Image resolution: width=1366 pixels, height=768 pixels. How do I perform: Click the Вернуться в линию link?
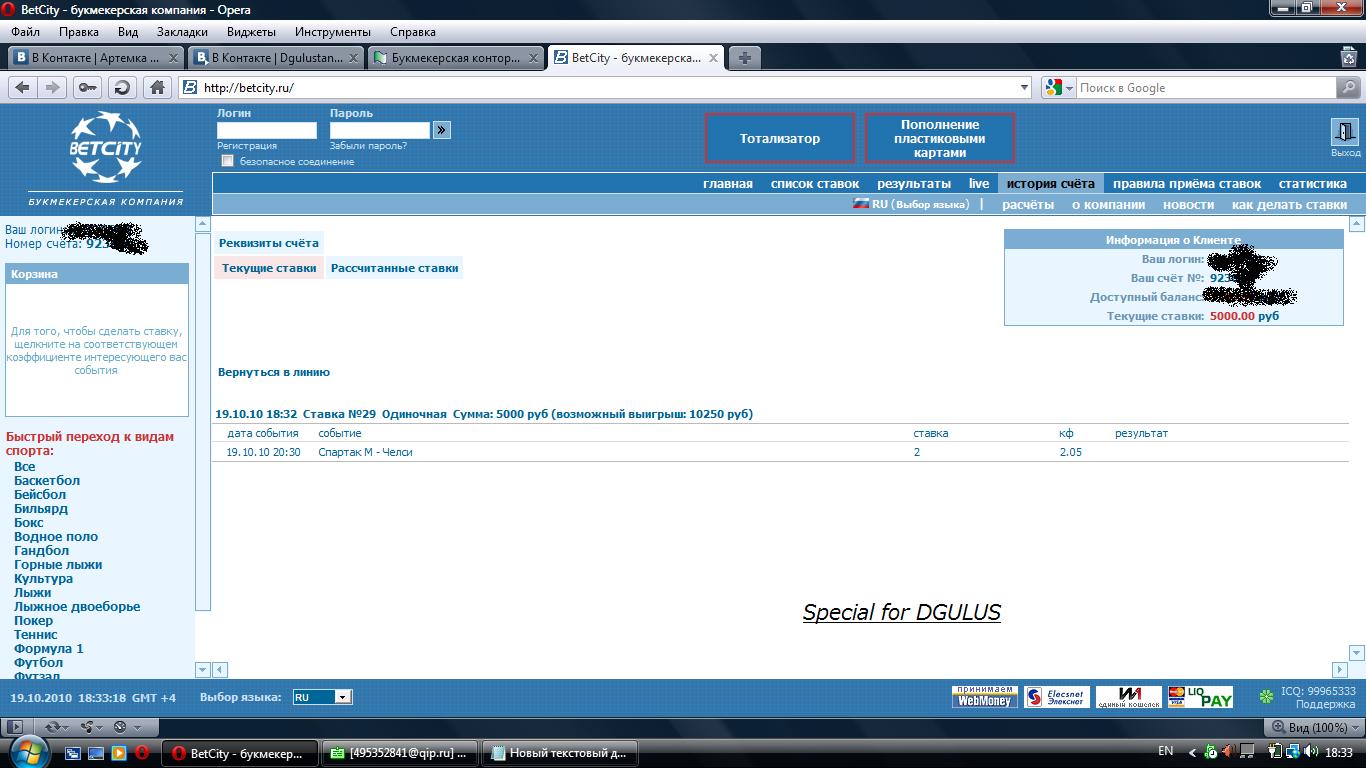(x=274, y=372)
